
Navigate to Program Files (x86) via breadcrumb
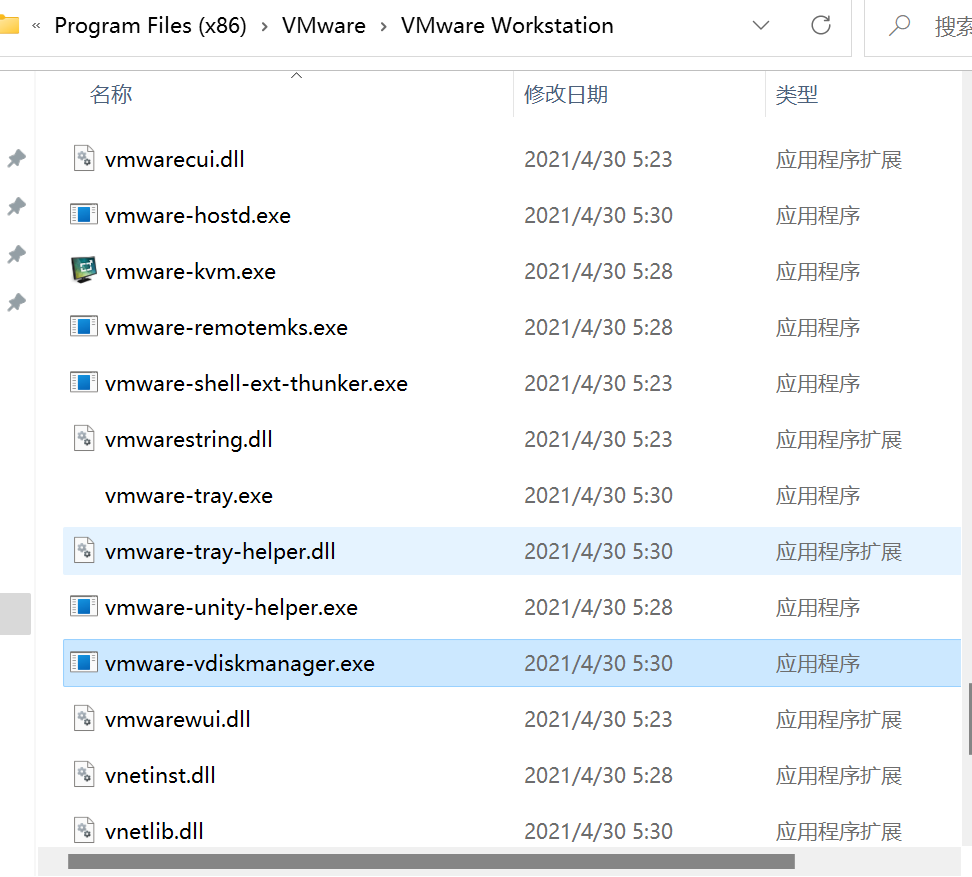[x=150, y=25]
